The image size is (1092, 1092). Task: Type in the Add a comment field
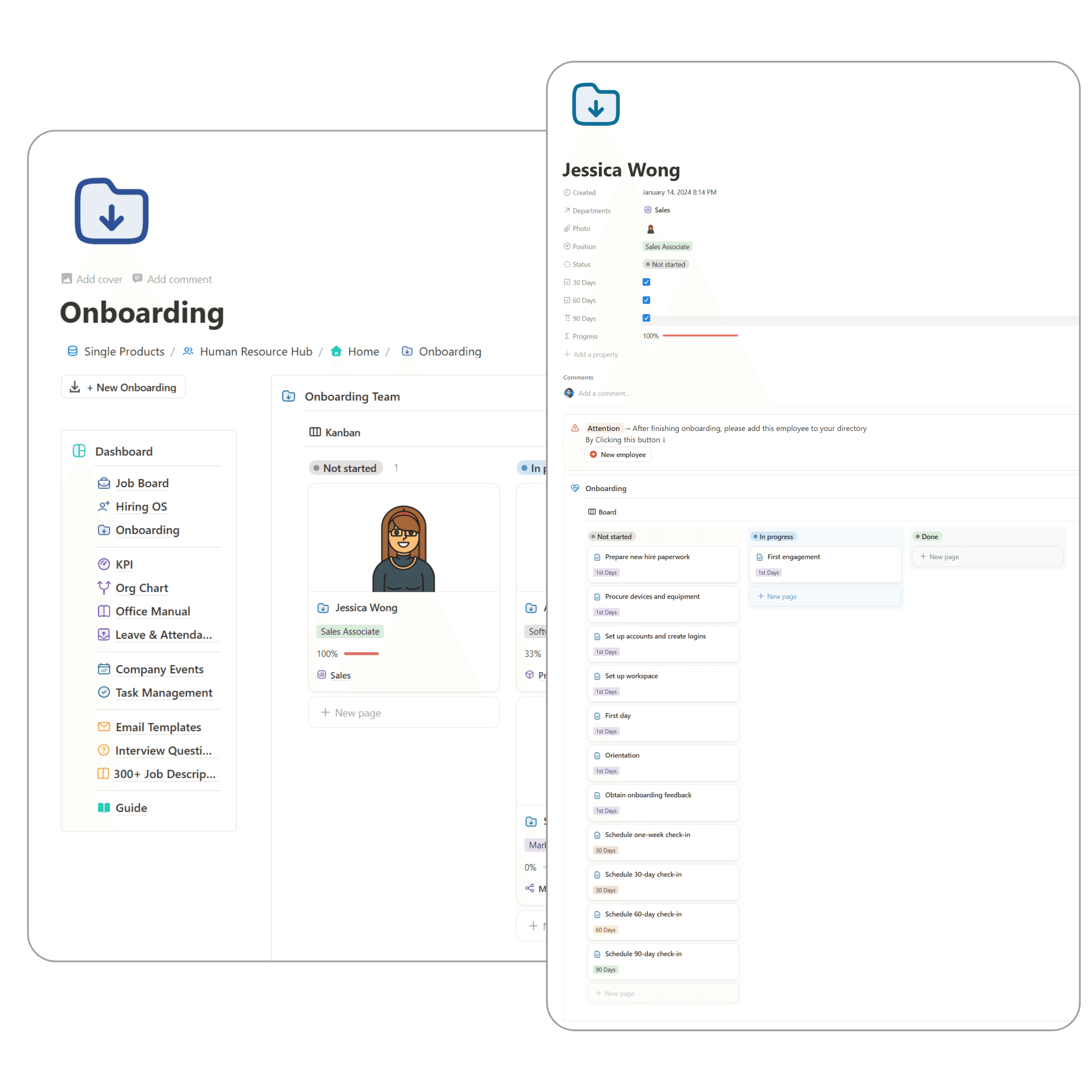coord(604,393)
